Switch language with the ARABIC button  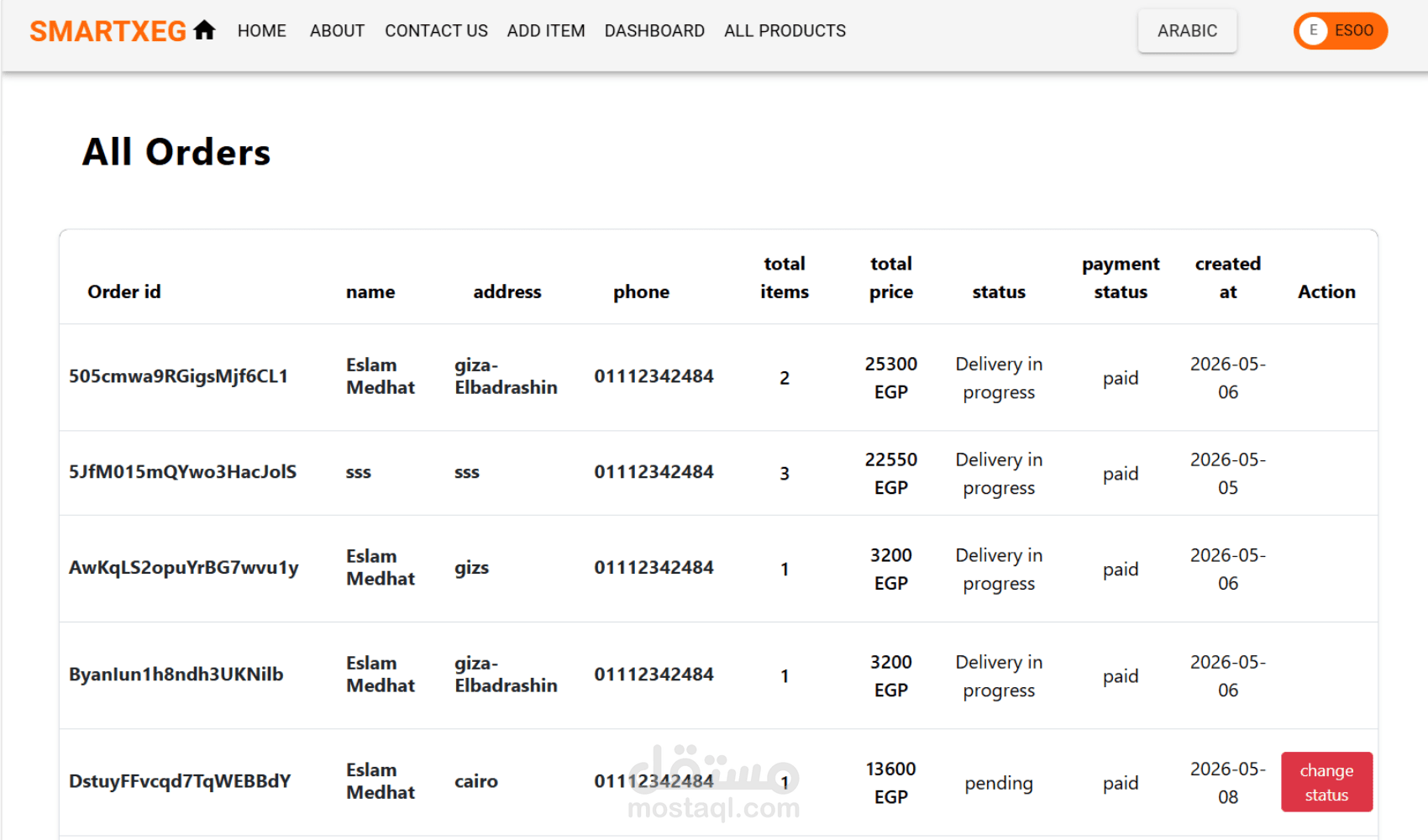click(1187, 31)
